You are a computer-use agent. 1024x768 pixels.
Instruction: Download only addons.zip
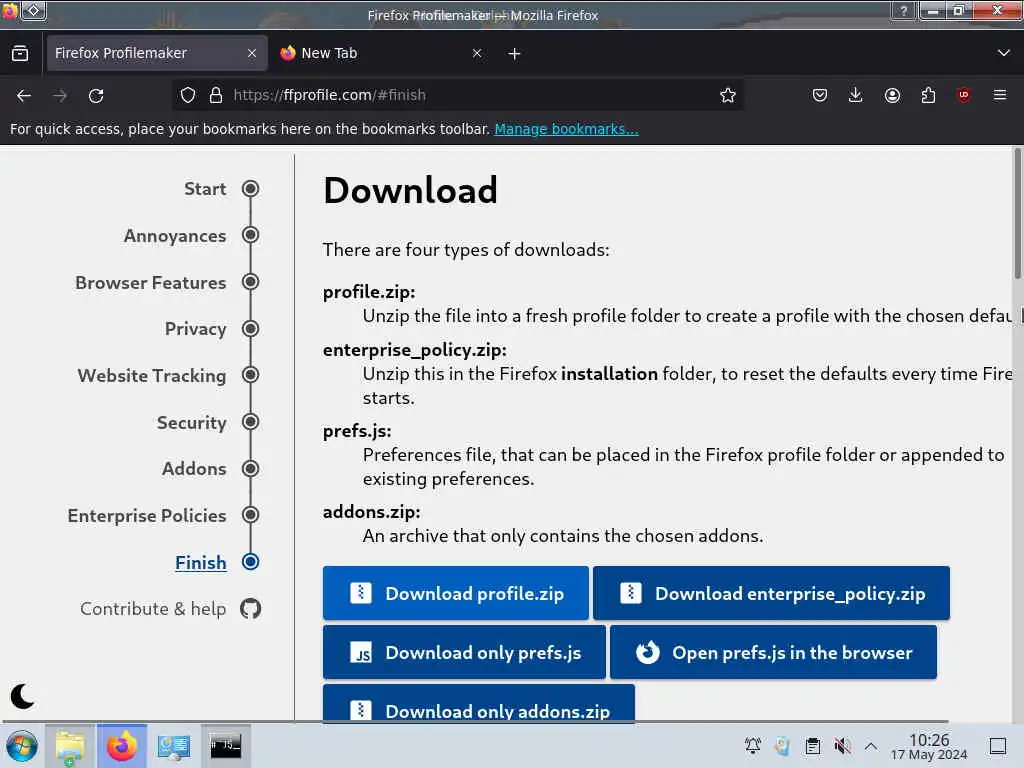(479, 704)
